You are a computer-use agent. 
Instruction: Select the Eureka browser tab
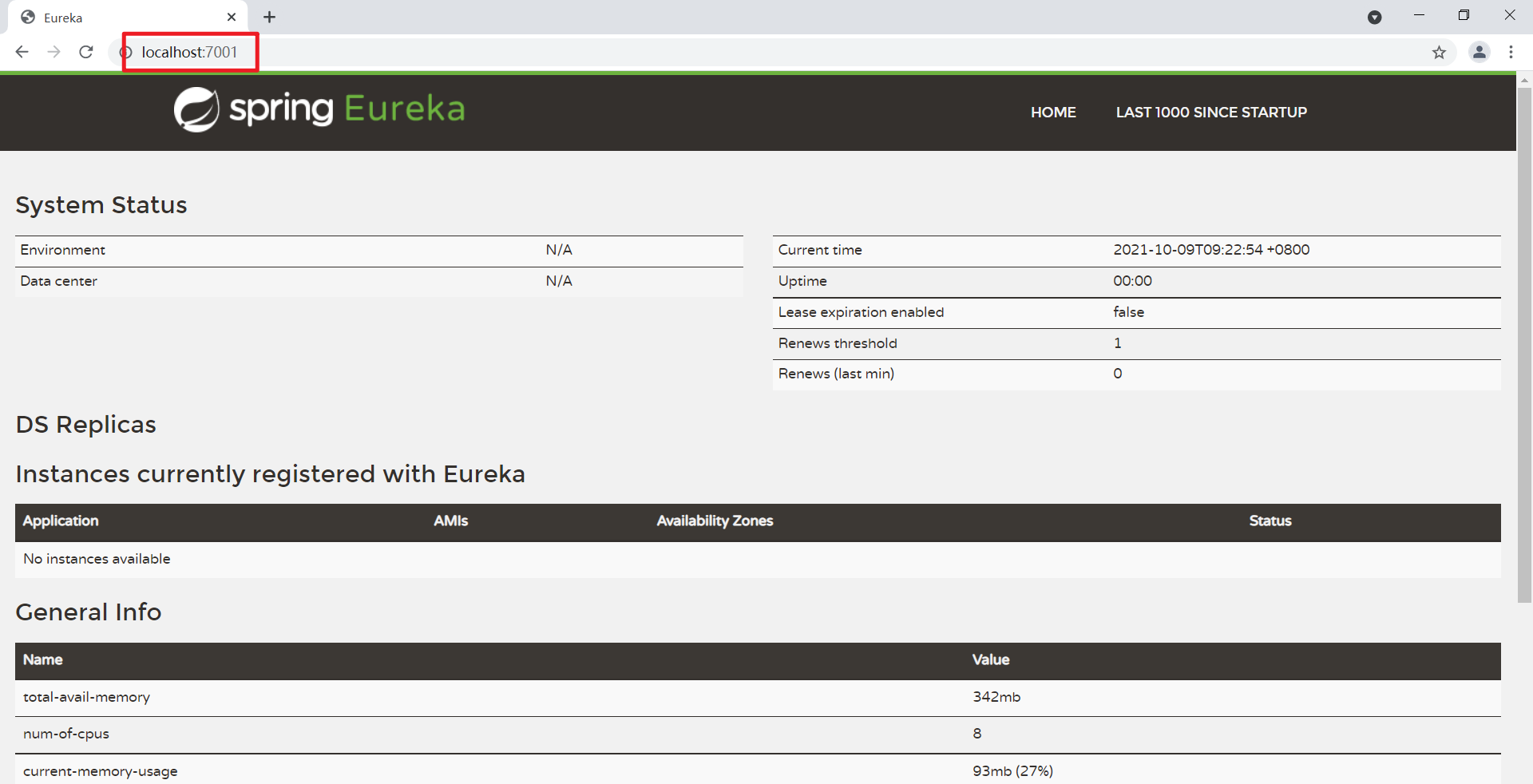(x=128, y=18)
